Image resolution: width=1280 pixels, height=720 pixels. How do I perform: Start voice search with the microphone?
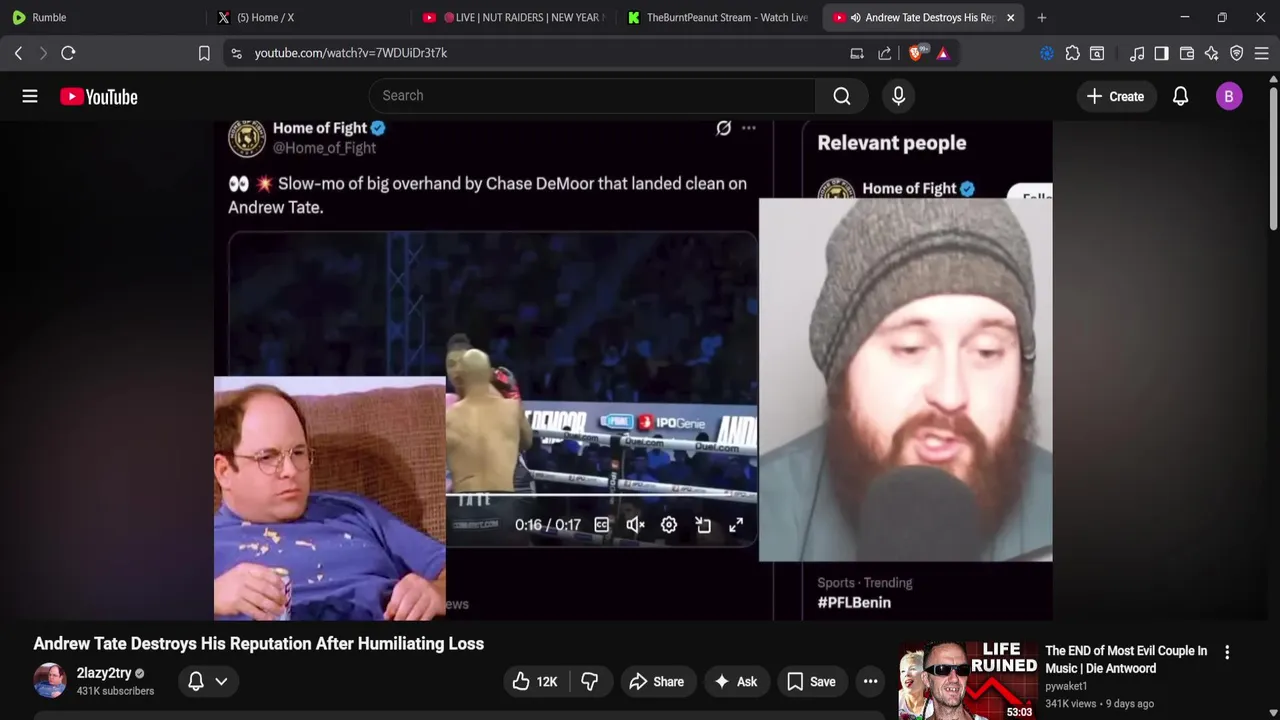pos(898,96)
